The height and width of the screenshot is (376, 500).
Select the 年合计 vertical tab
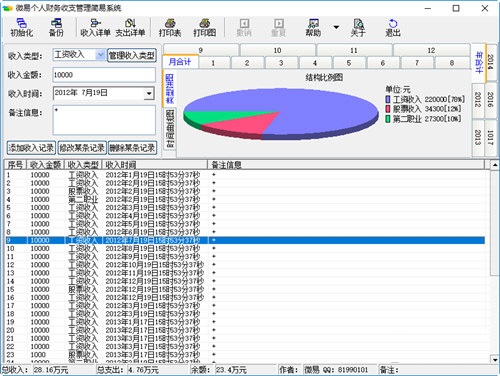(479, 62)
